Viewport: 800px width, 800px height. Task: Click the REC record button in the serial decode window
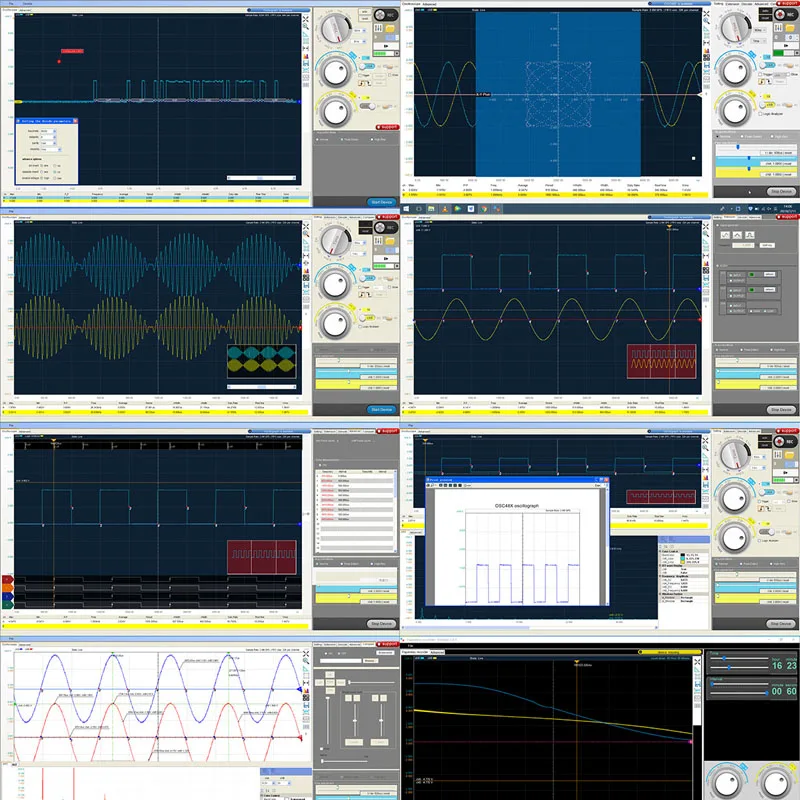pyautogui.click(x=386, y=15)
